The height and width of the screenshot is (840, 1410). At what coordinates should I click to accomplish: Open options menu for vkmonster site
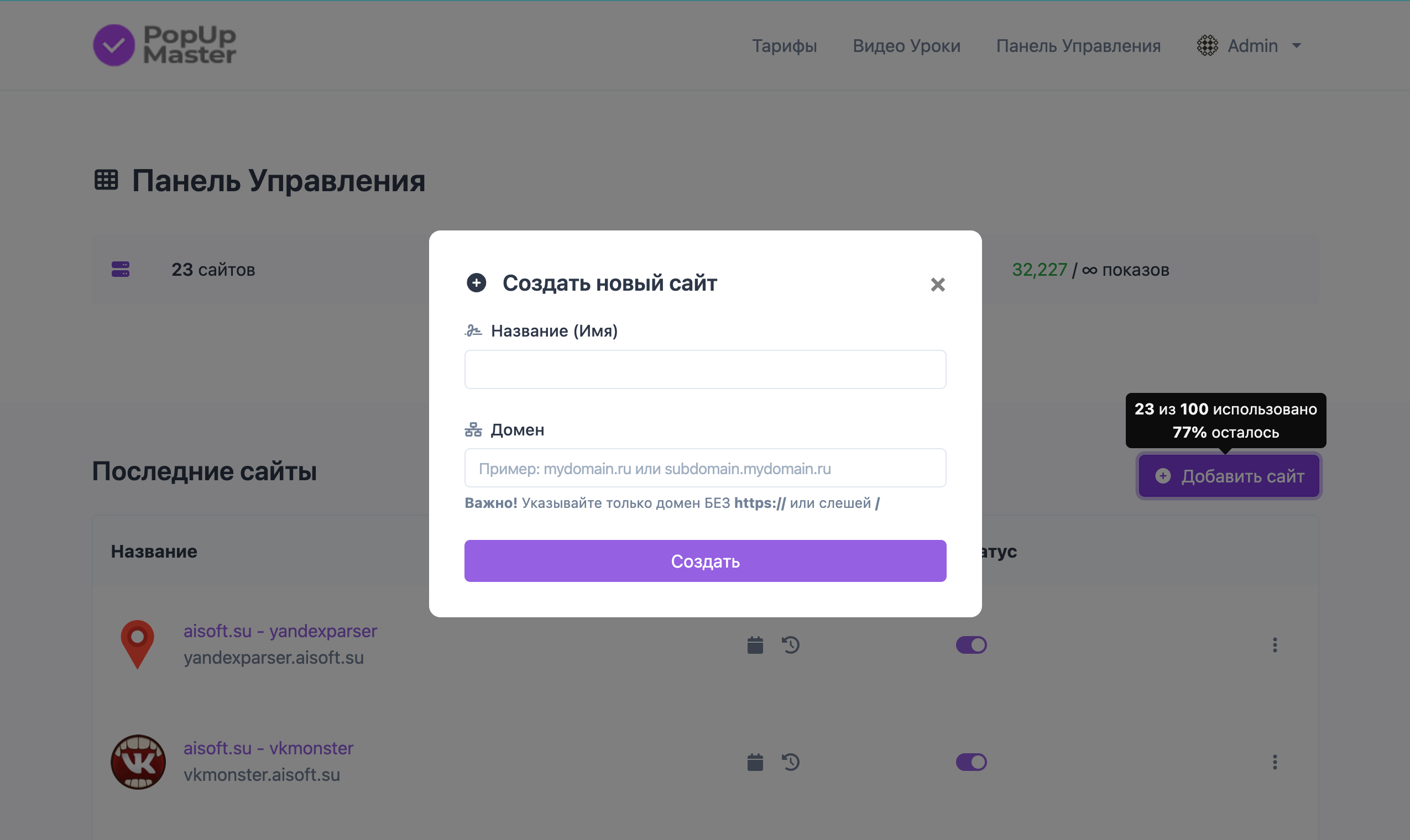1275,762
